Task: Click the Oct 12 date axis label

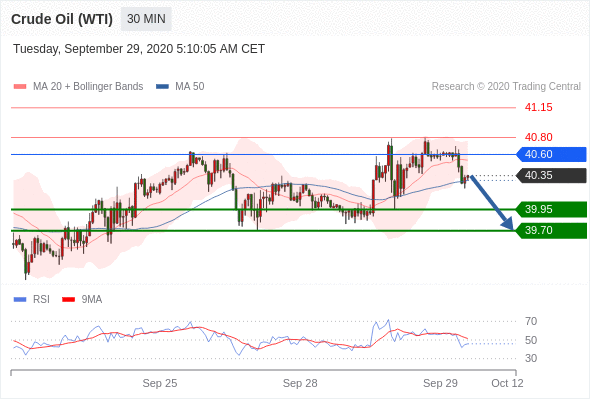Action: (507, 383)
